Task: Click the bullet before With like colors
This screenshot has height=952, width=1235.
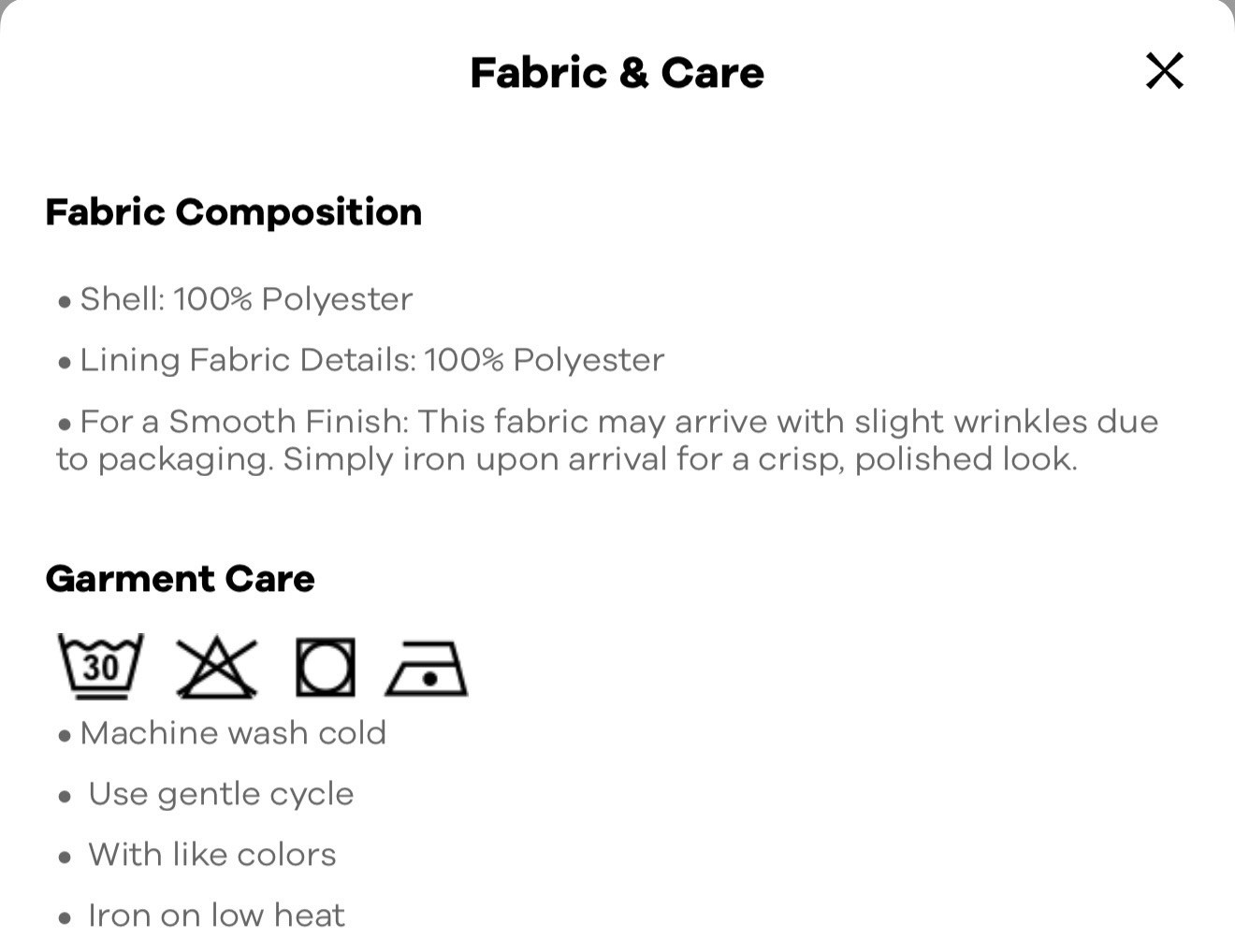Action: pos(65,858)
